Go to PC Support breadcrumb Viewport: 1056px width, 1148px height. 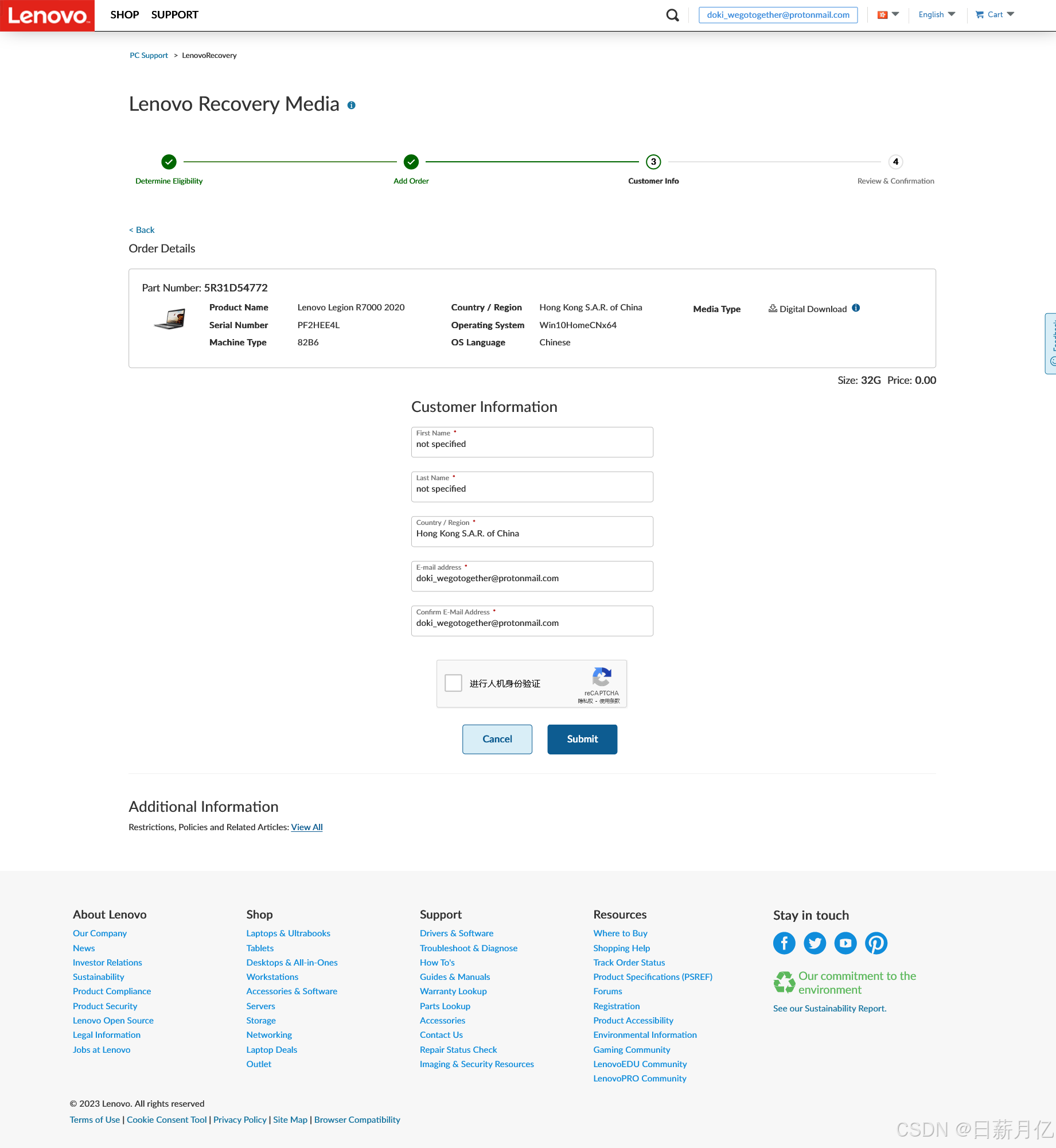pyautogui.click(x=149, y=56)
